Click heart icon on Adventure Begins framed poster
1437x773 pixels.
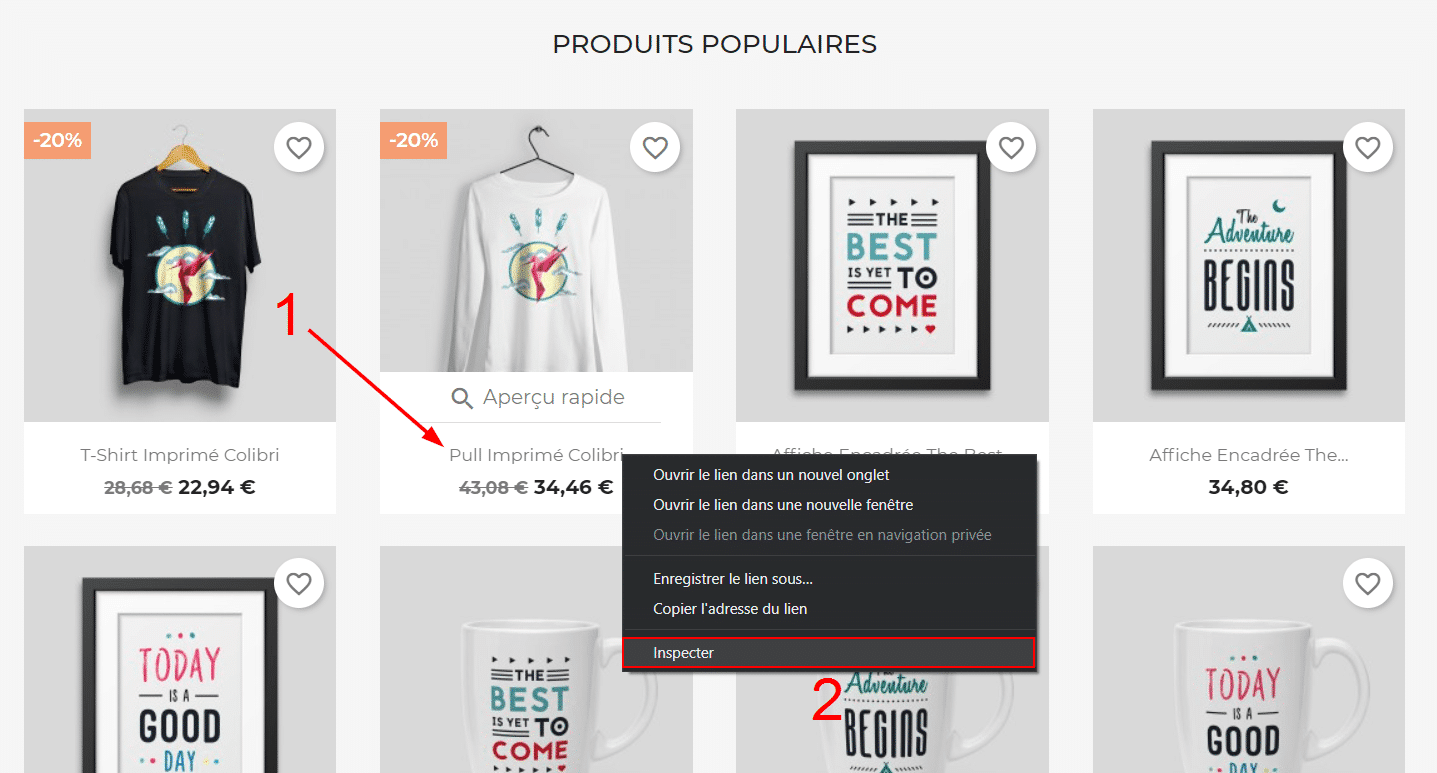[x=1367, y=148]
